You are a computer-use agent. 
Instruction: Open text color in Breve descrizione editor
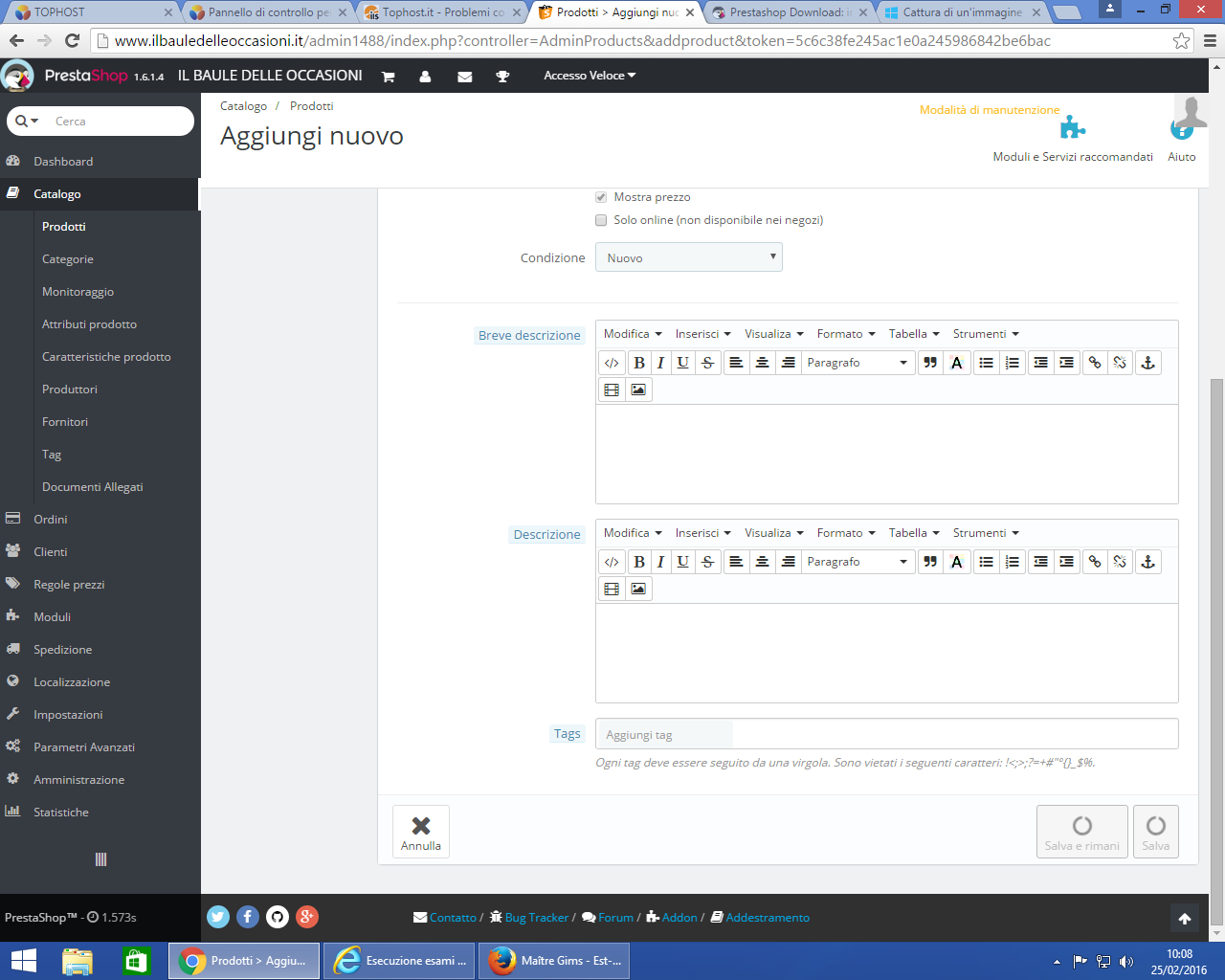(957, 363)
